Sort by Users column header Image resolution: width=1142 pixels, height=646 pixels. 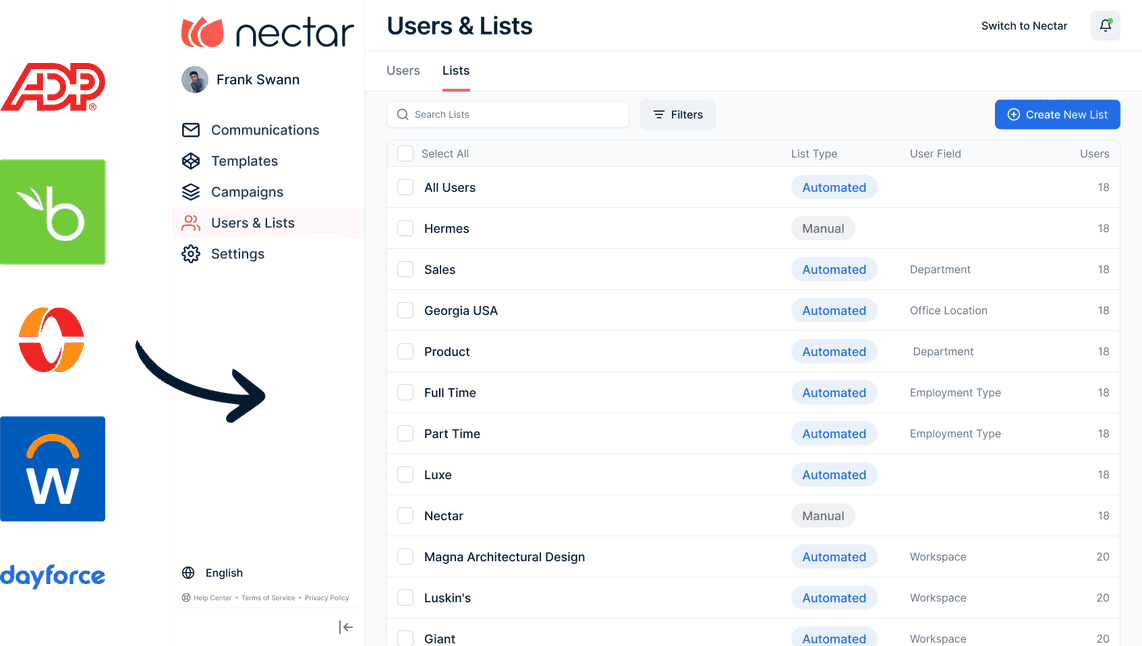[x=1095, y=154]
